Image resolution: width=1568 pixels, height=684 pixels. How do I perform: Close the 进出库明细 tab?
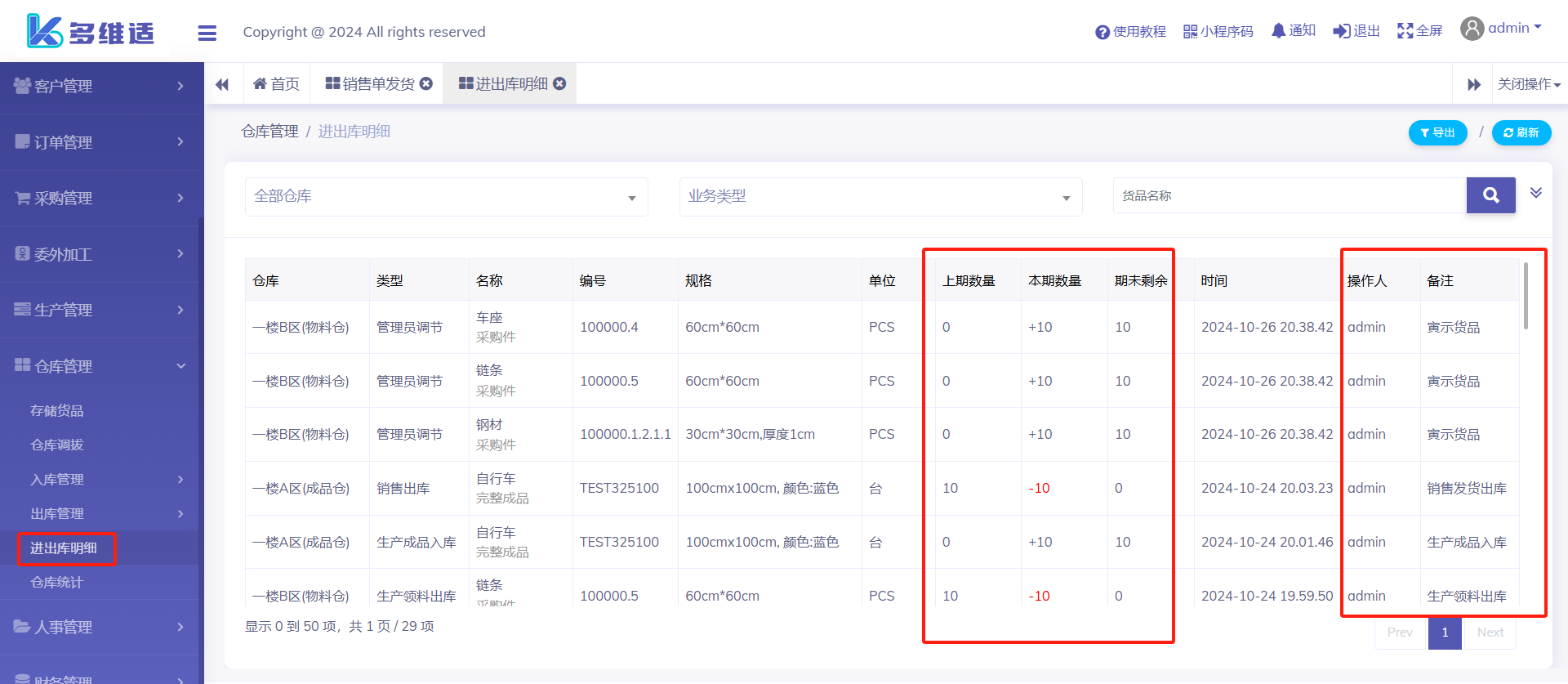click(x=559, y=83)
